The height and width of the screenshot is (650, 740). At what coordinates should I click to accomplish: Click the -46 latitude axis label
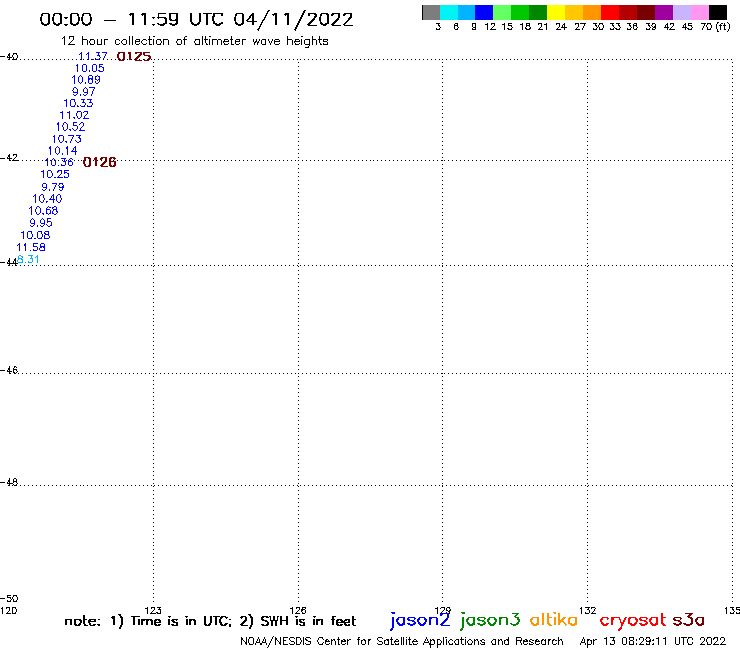(9, 371)
